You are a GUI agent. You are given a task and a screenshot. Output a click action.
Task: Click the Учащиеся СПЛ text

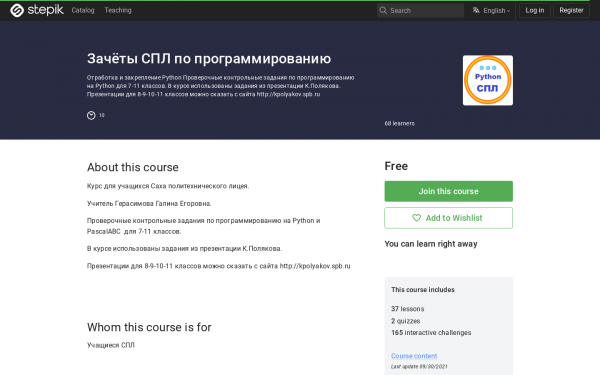click(111, 345)
